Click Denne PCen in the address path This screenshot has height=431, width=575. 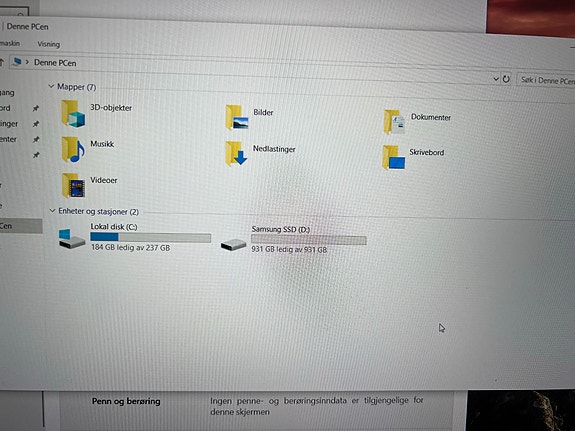[55, 63]
